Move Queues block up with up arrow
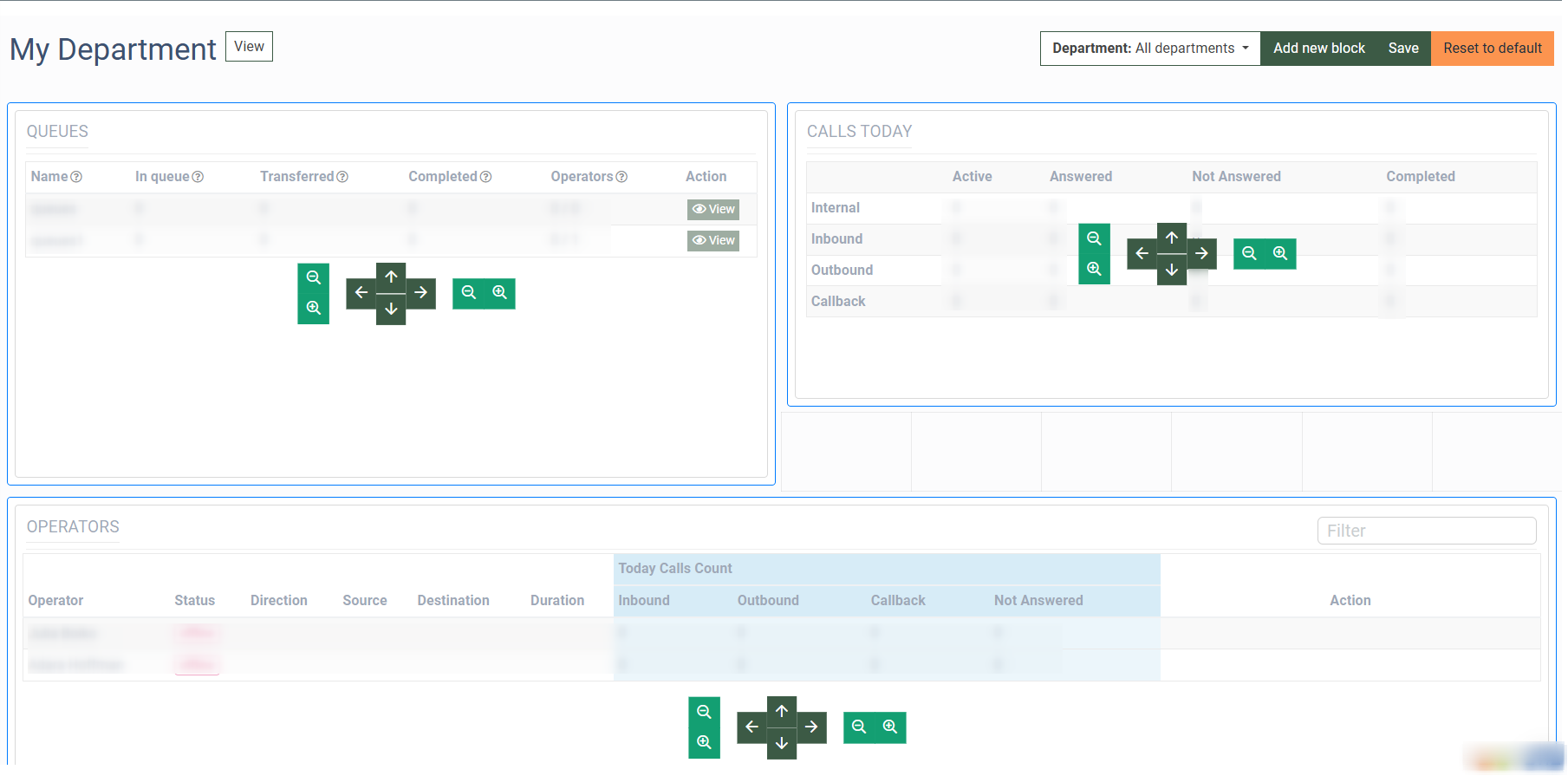 click(x=391, y=277)
